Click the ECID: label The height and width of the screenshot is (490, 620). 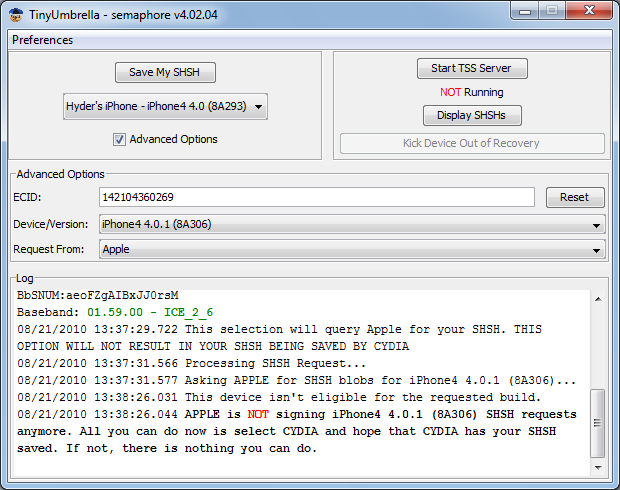pos(27,197)
